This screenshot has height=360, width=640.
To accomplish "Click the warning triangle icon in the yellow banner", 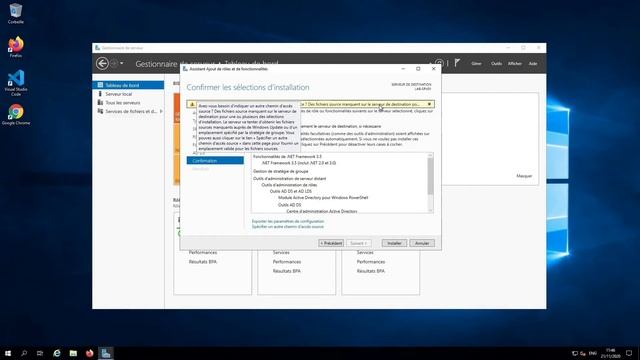I will [x=192, y=104].
